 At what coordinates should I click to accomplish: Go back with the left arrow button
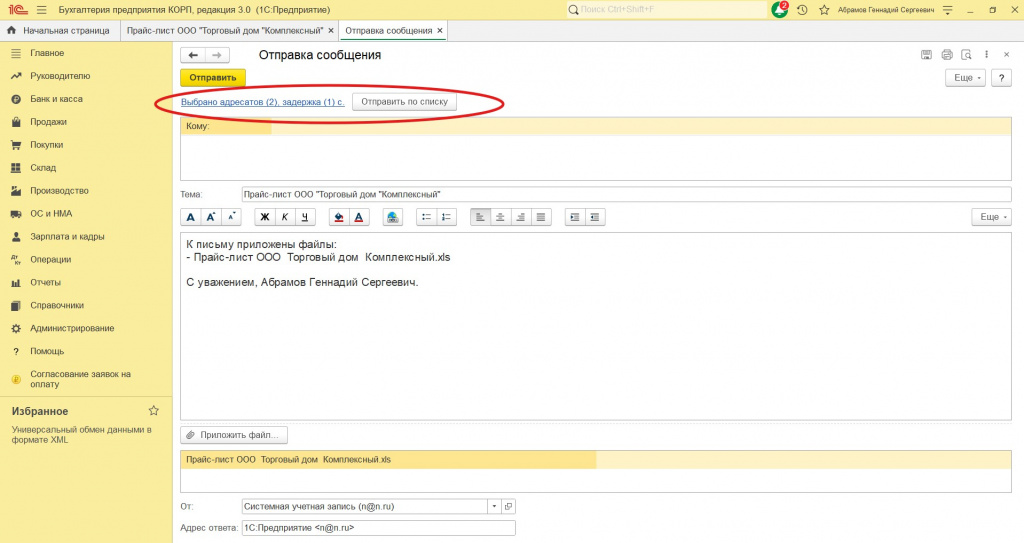point(193,56)
